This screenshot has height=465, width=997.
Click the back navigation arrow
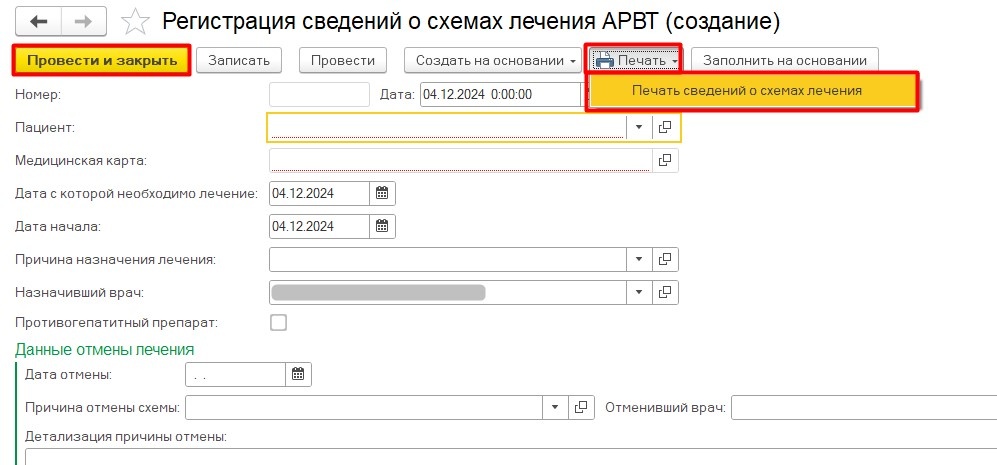(40, 20)
